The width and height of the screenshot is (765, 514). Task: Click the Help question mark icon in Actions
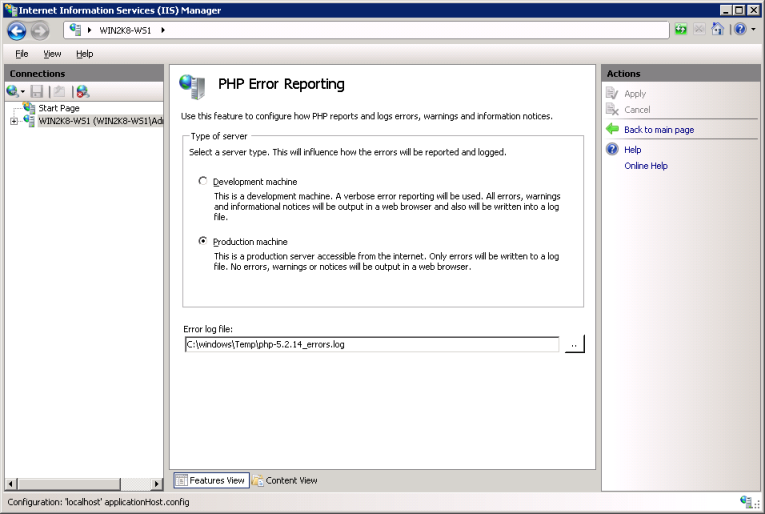click(613, 149)
